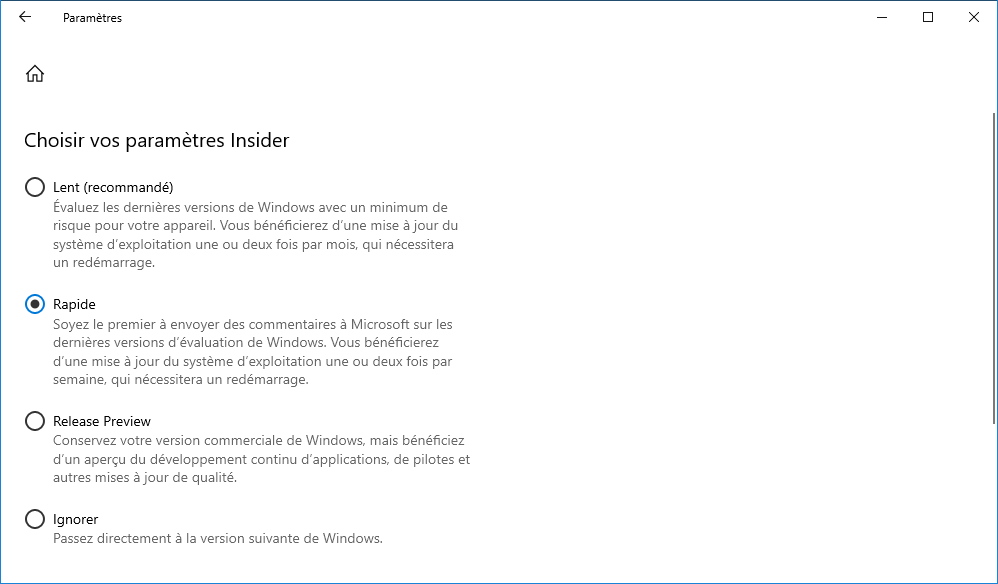Select the Ignorer radio circle
Viewport: 998px width, 584px height.
pos(35,519)
